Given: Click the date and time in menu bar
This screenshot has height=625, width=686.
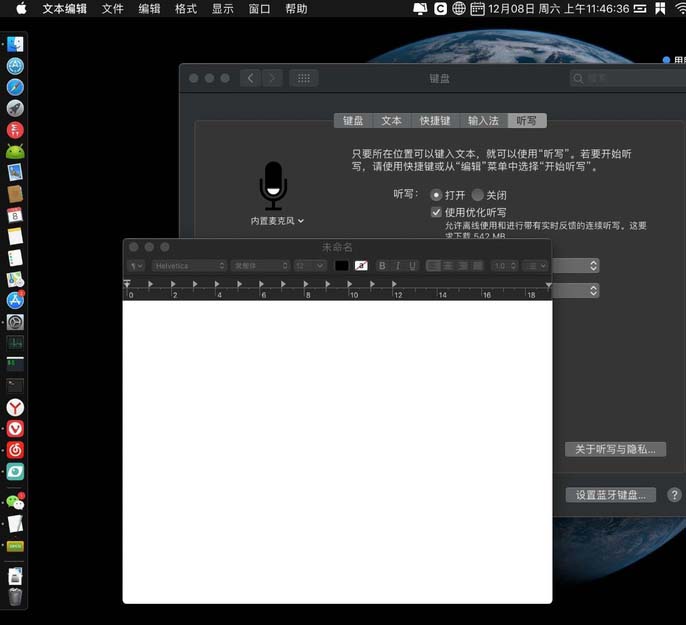Looking at the screenshot, I should click(x=558, y=9).
